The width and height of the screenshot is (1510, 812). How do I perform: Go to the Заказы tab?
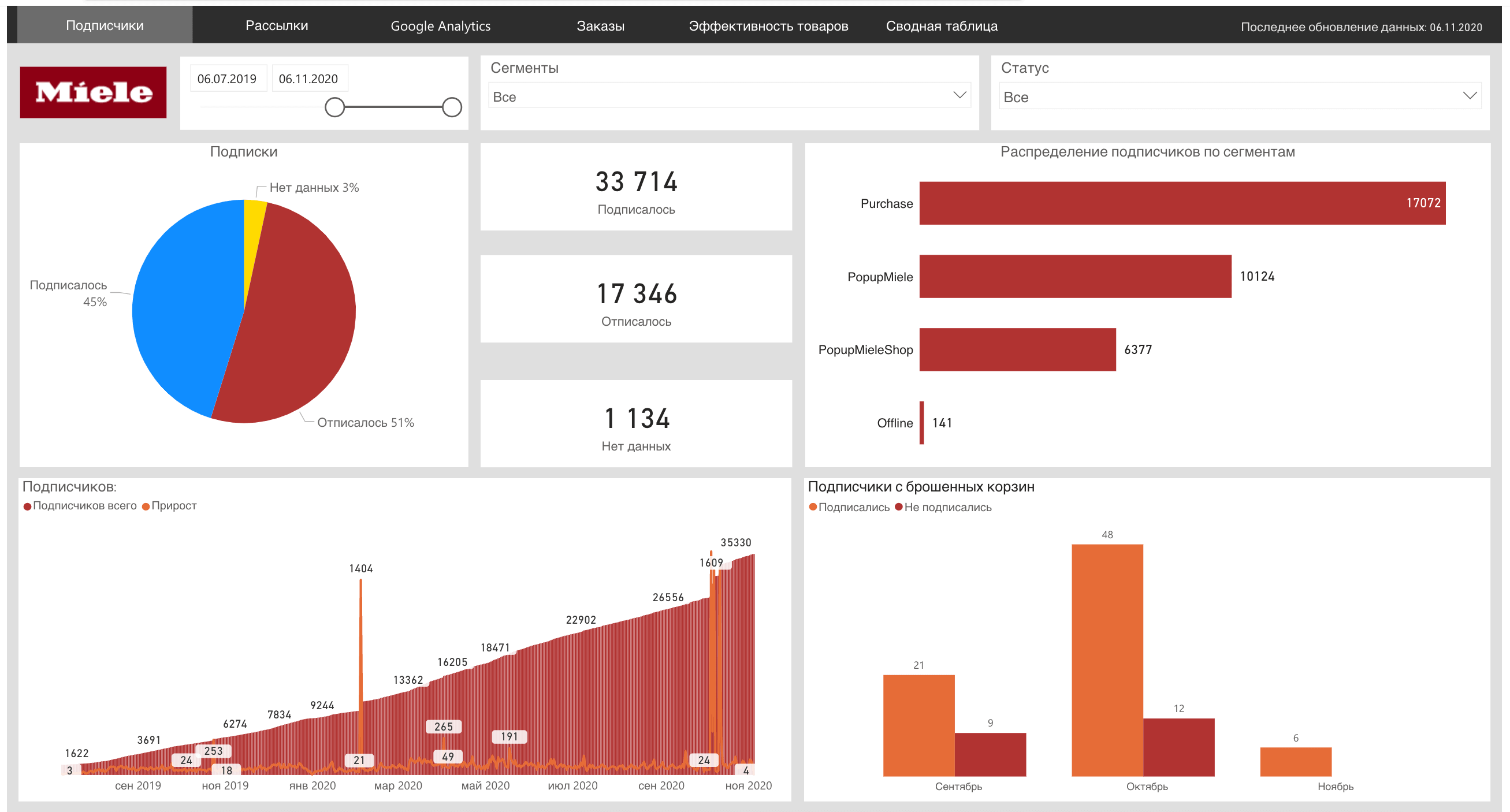[600, 26]
